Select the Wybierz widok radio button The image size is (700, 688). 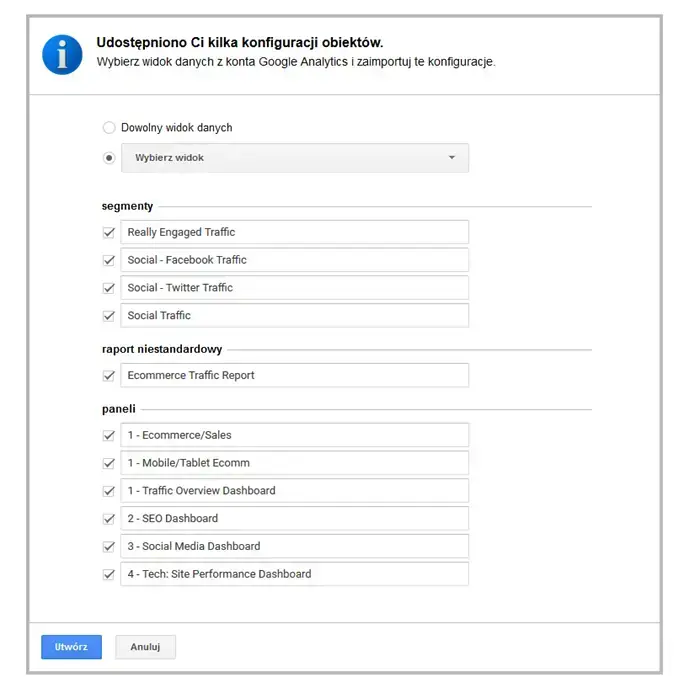click(x=109, y=158)
